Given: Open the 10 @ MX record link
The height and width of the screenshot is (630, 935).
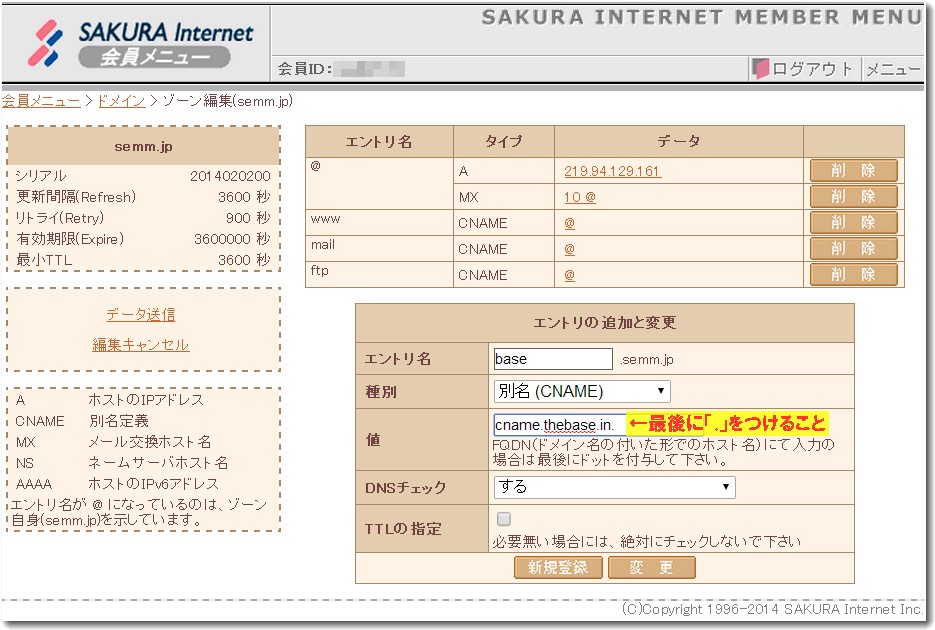Looking at the screenshot, I should (580, 197).
